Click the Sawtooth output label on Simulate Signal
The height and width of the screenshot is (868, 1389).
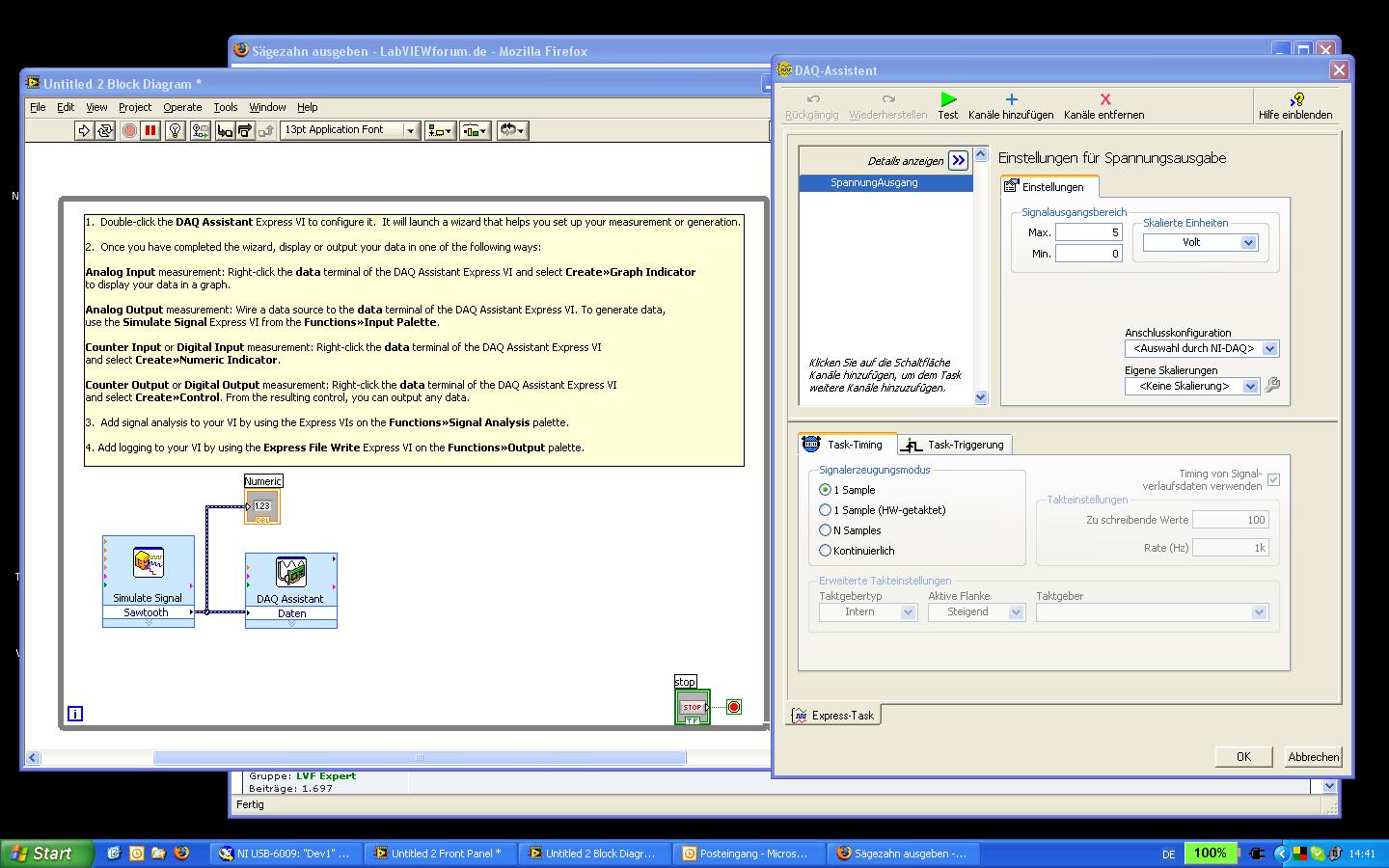pos(147,612)
